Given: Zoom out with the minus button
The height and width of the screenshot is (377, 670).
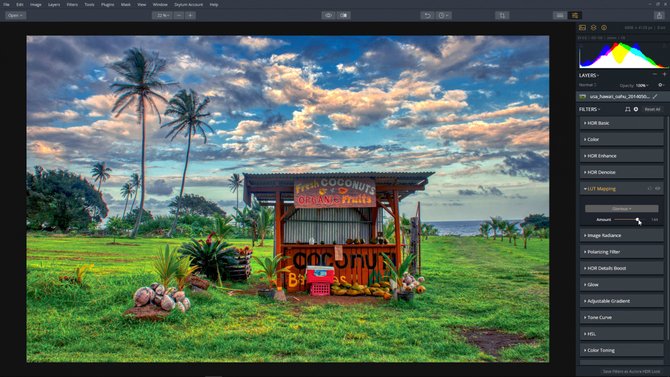Looking at the screenshot, I should [179, 15].
